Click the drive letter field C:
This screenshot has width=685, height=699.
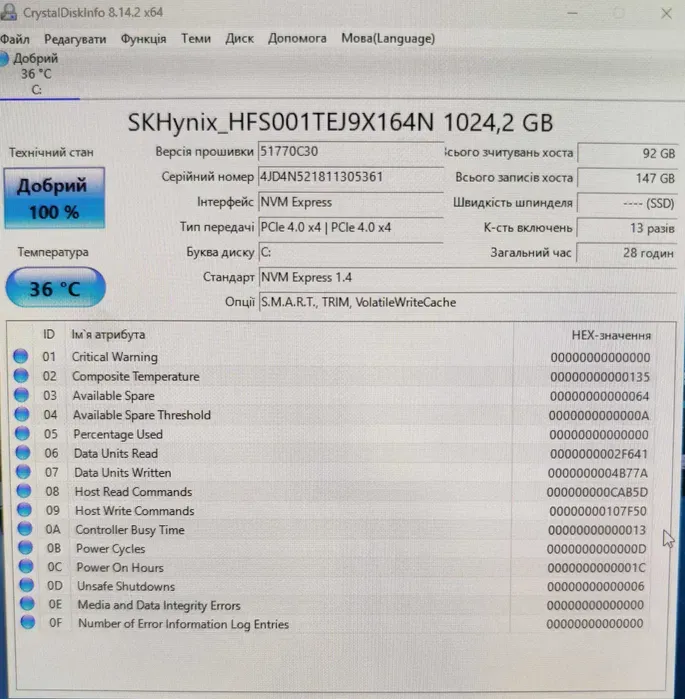pos(351,252)
